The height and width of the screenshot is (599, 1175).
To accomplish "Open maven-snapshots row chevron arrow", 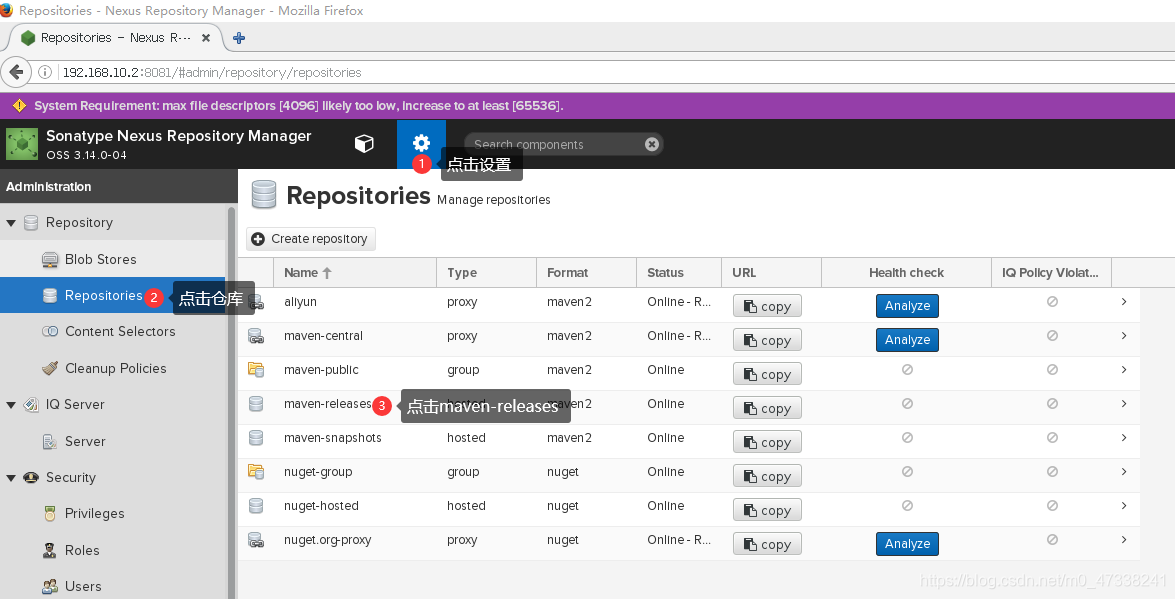I will tap(1124, 438).
